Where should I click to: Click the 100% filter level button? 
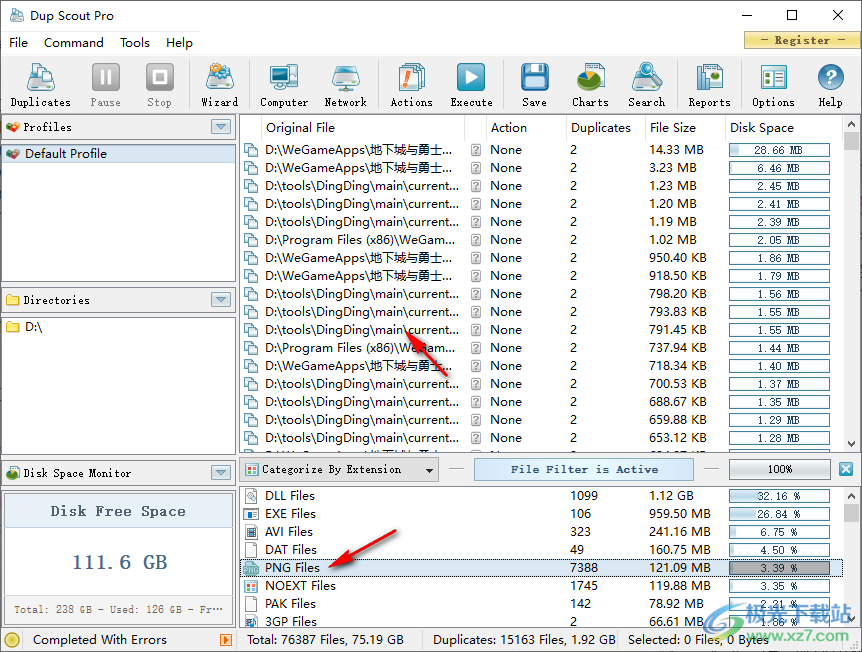pos(780,469)
